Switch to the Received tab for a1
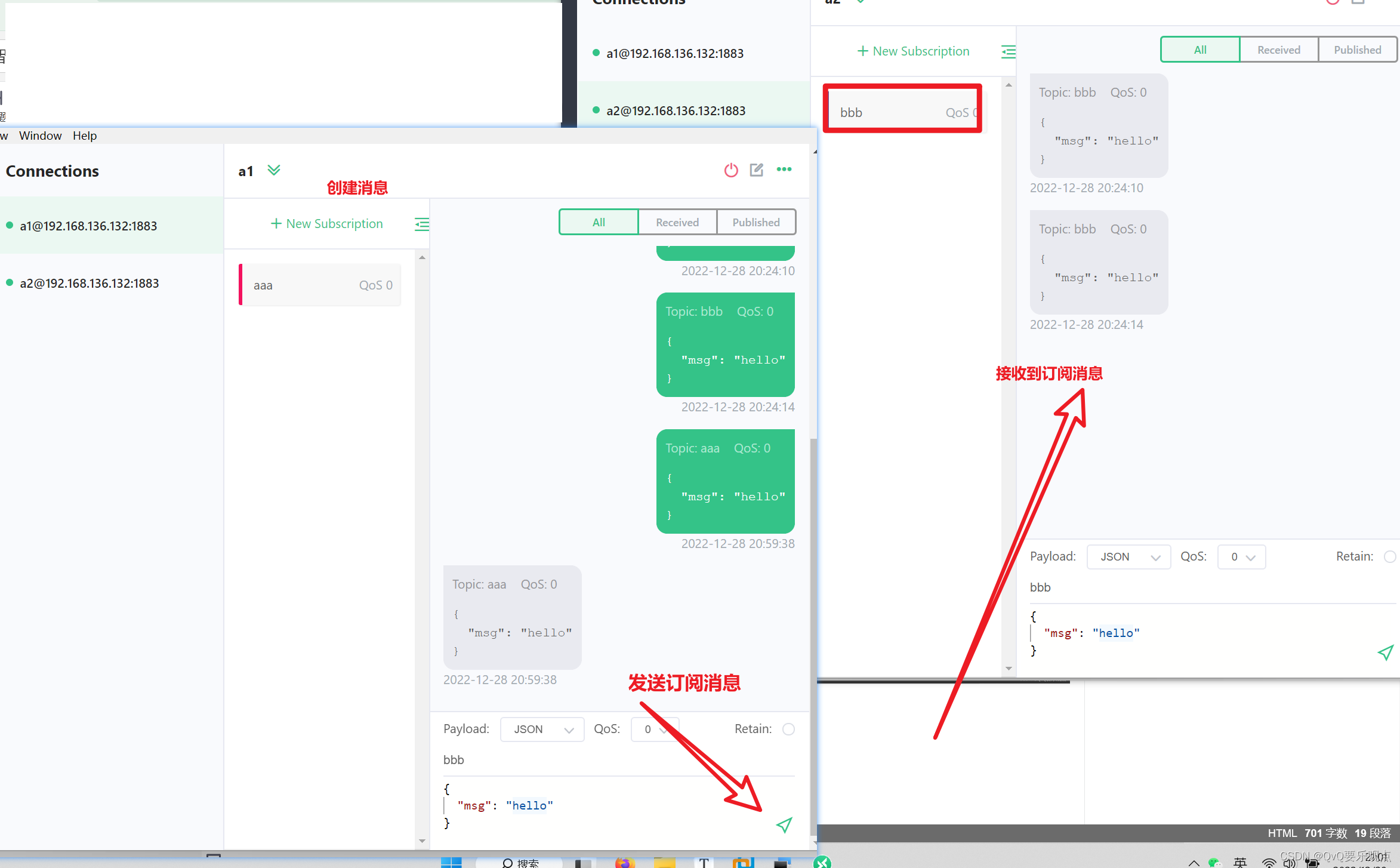 pos(677,222)
